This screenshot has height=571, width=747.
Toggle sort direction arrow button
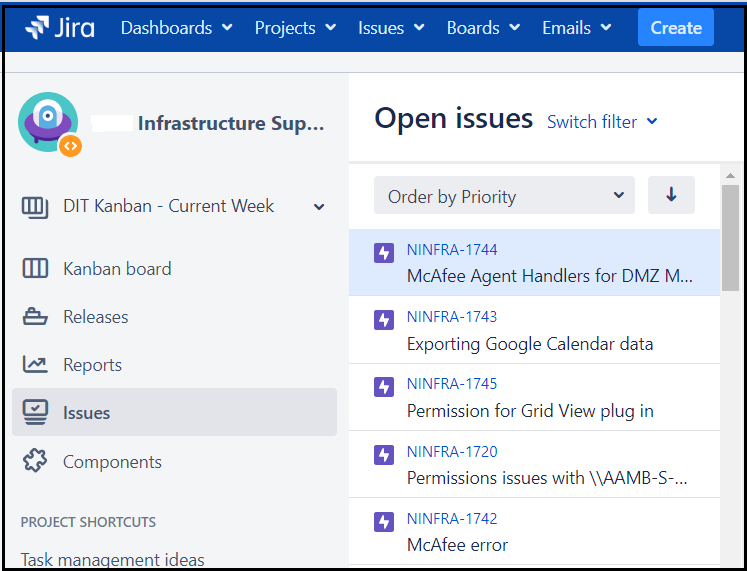pos(671,195)
